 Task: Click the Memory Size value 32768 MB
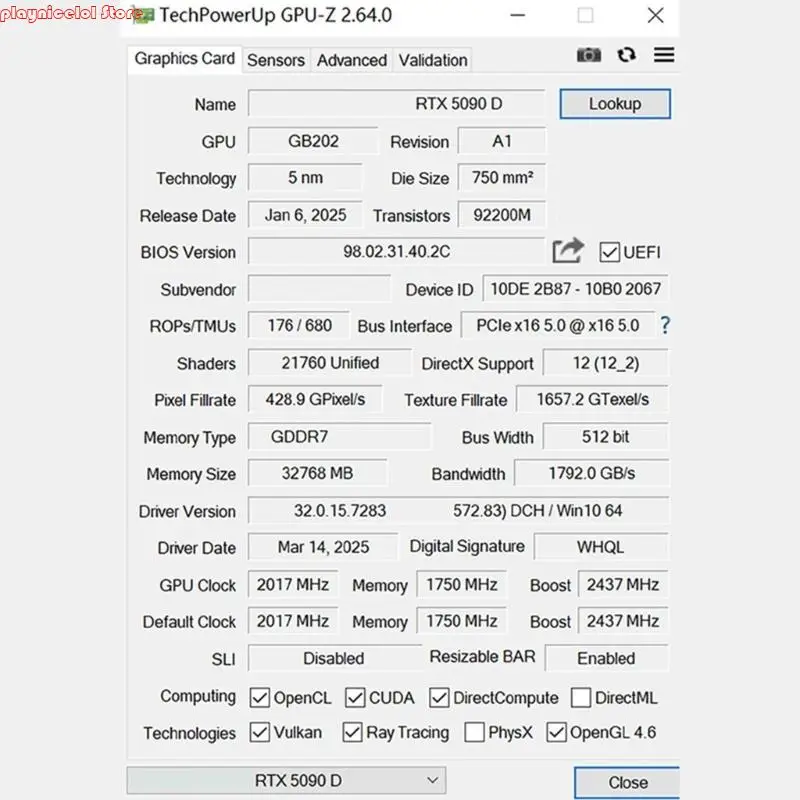coord(317,473)
